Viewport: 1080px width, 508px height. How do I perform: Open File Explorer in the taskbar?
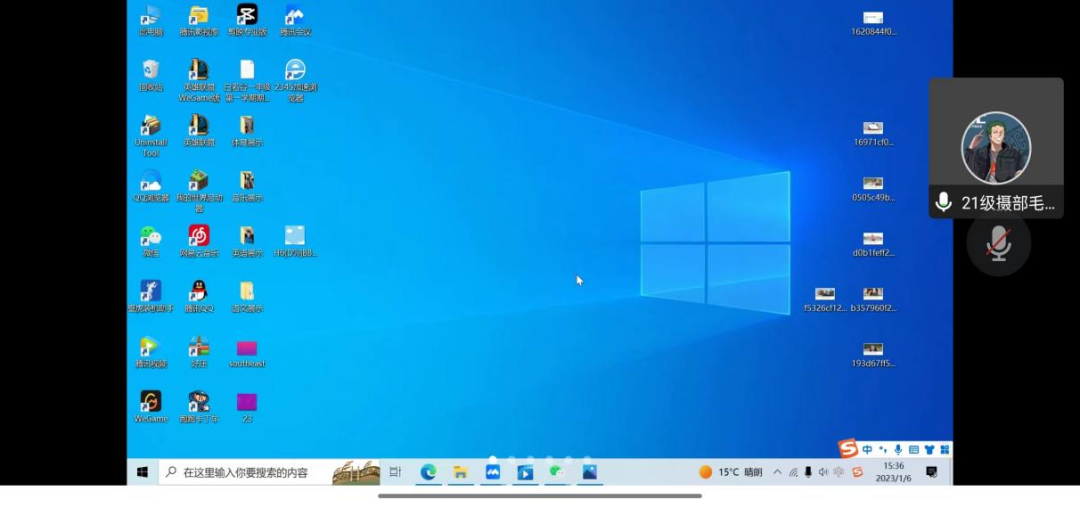[x=460, y=472]
